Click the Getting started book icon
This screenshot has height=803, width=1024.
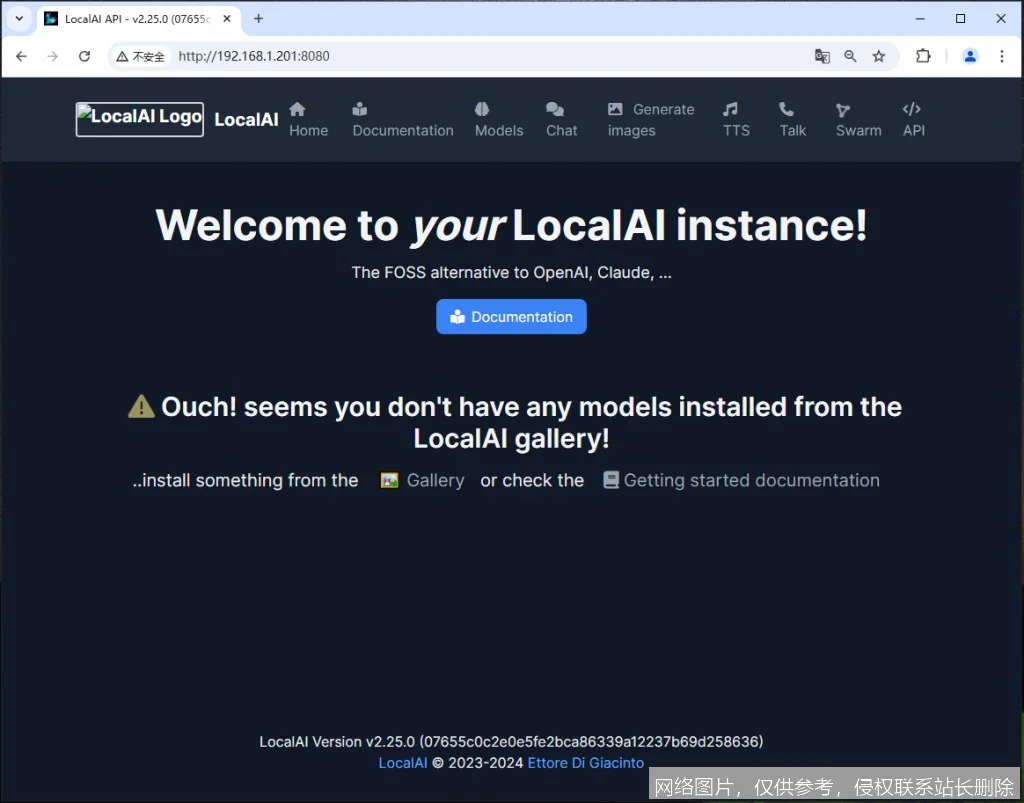pos(611,480)
